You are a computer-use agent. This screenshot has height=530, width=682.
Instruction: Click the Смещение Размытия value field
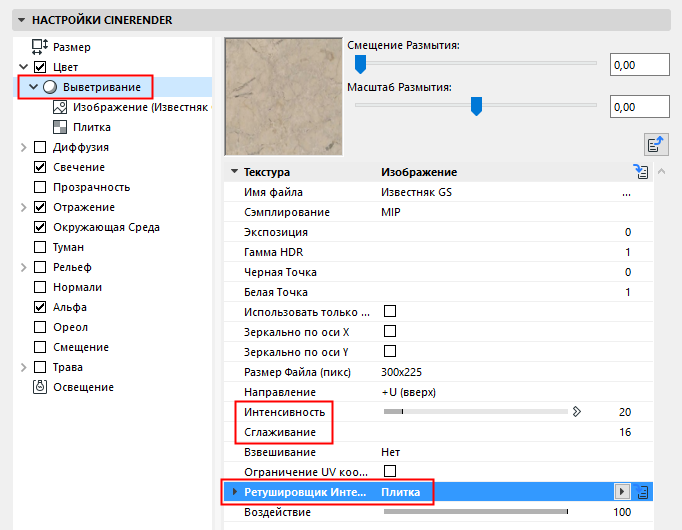coord(638,66)
